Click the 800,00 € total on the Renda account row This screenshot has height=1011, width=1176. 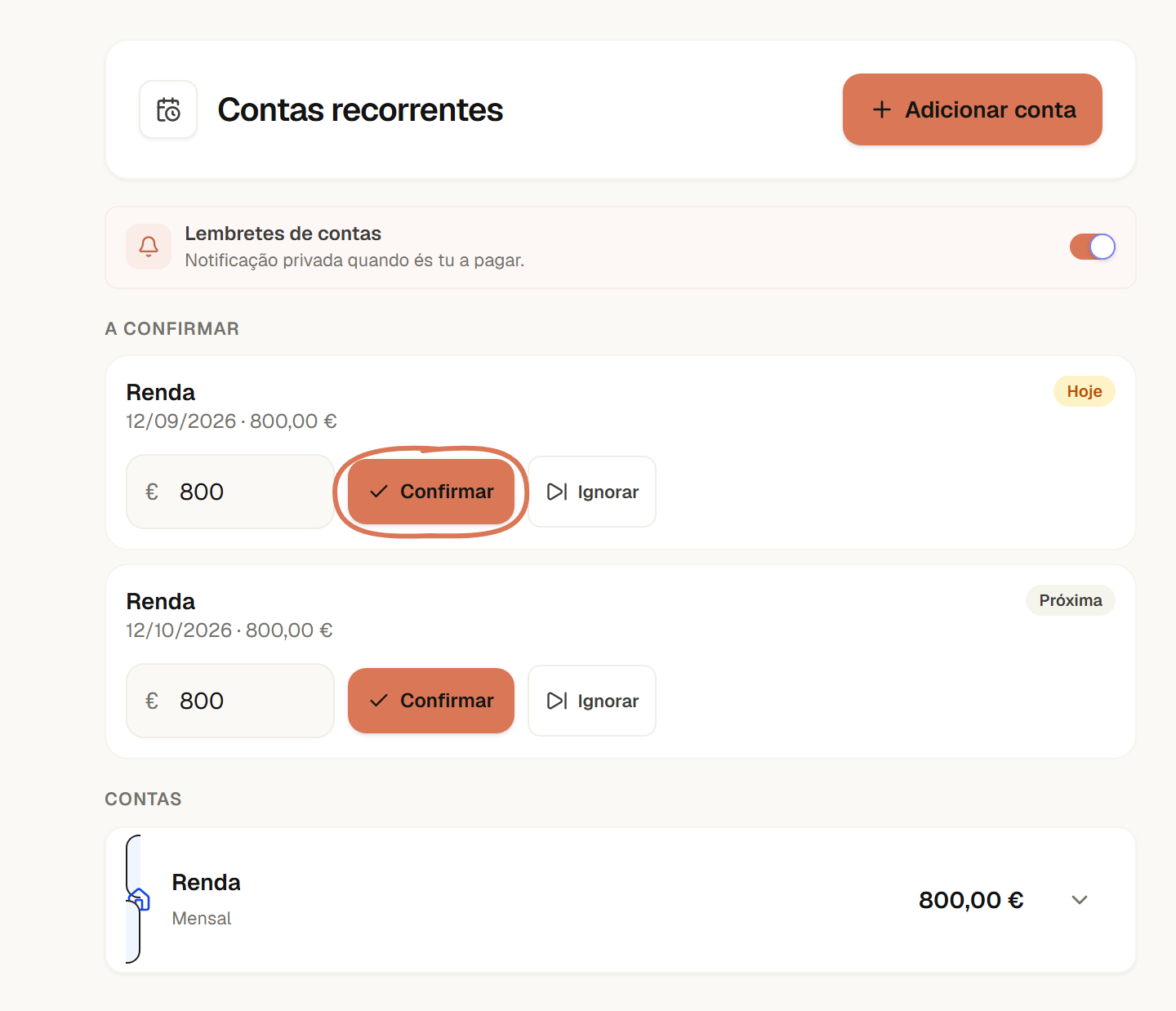coord(971,900)
